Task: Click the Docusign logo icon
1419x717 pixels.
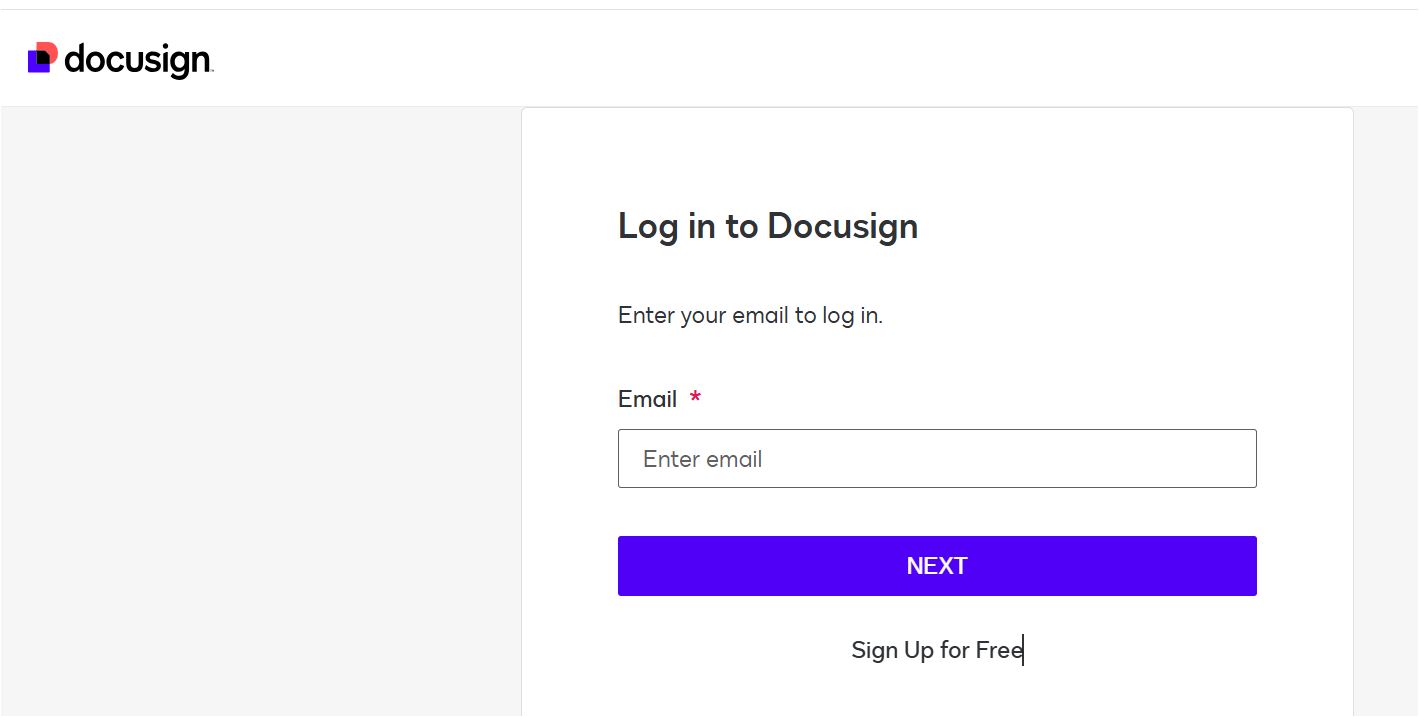Action: [x=43, y=58]
